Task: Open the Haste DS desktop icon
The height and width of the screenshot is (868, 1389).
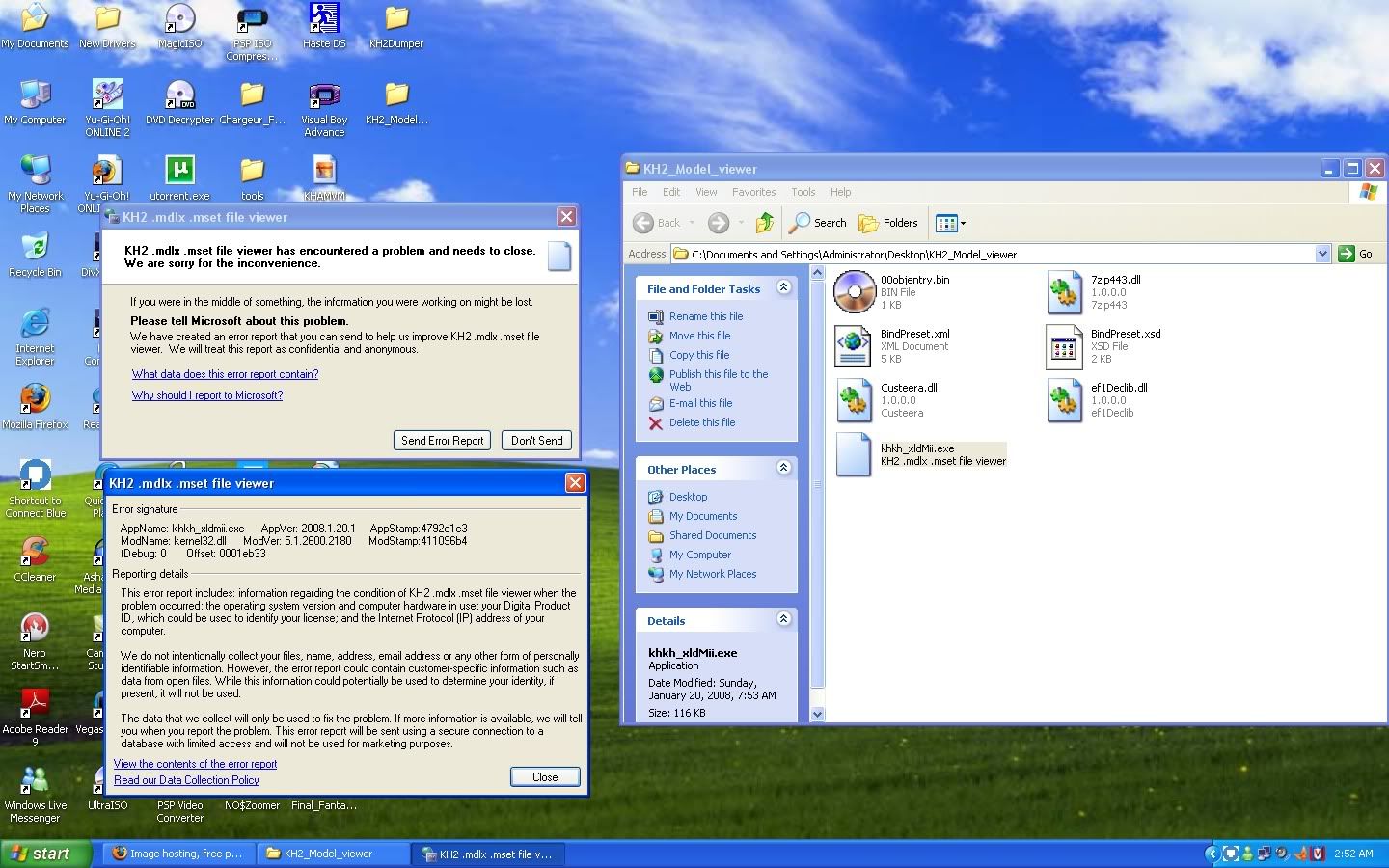Action: (x=324, y=26)
